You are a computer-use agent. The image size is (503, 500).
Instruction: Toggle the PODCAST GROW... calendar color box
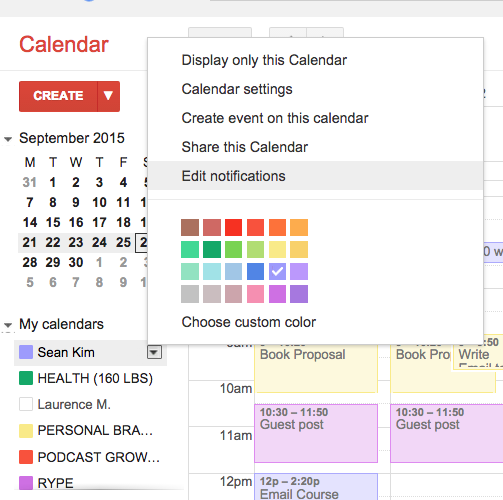(26, 457)
